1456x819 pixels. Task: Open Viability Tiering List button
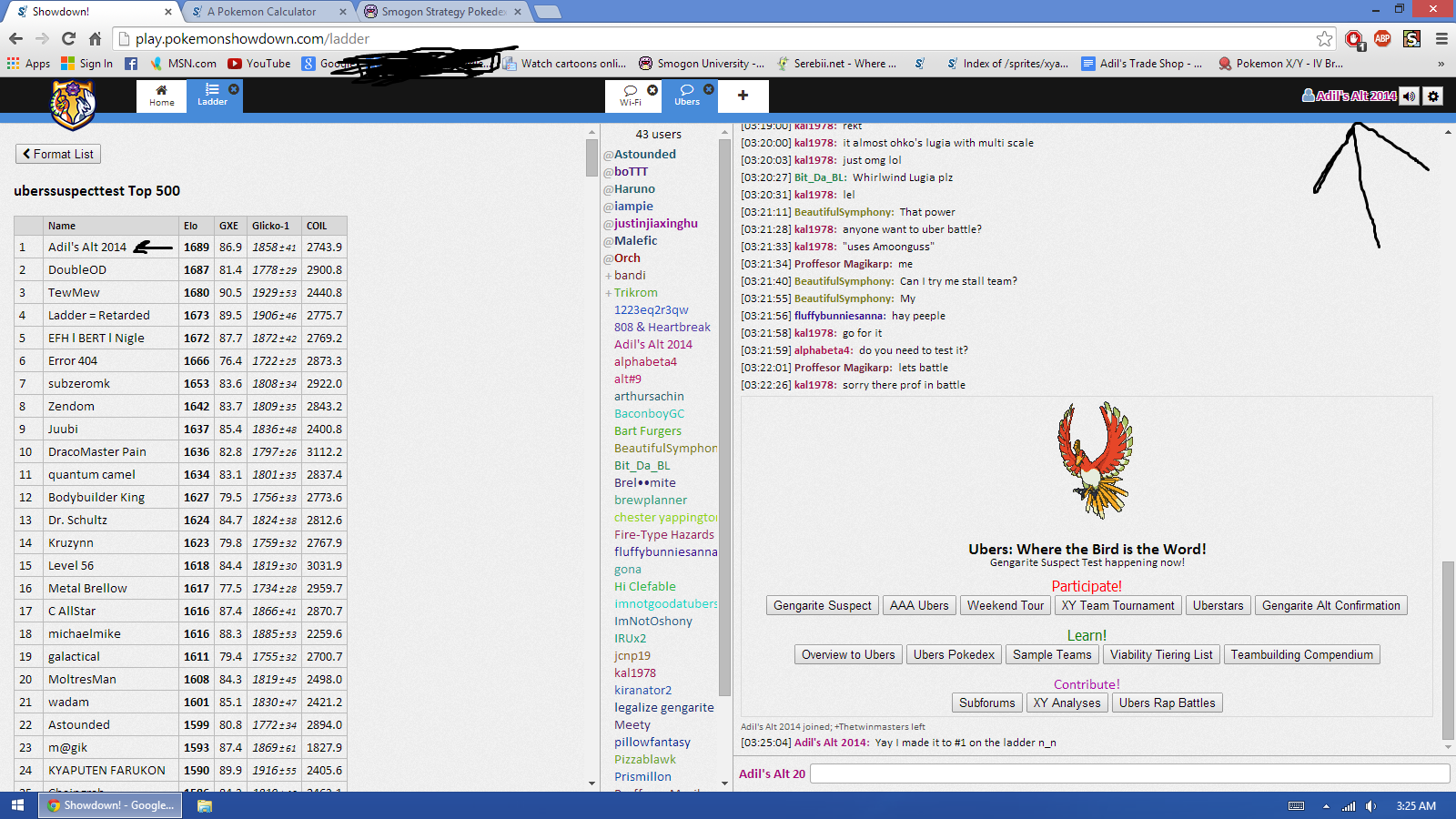point(1161,654)
